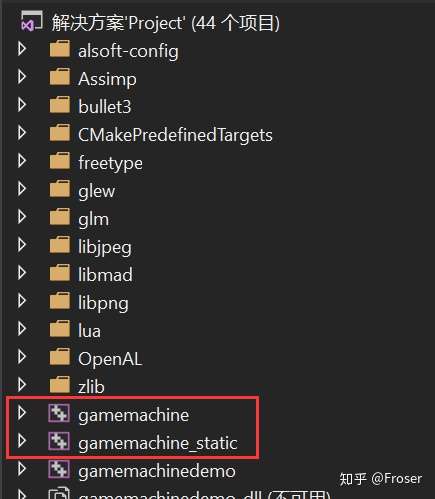Expand the freetype folder arrow
Viewport: 435px width, 499px height.
(22, 161)
